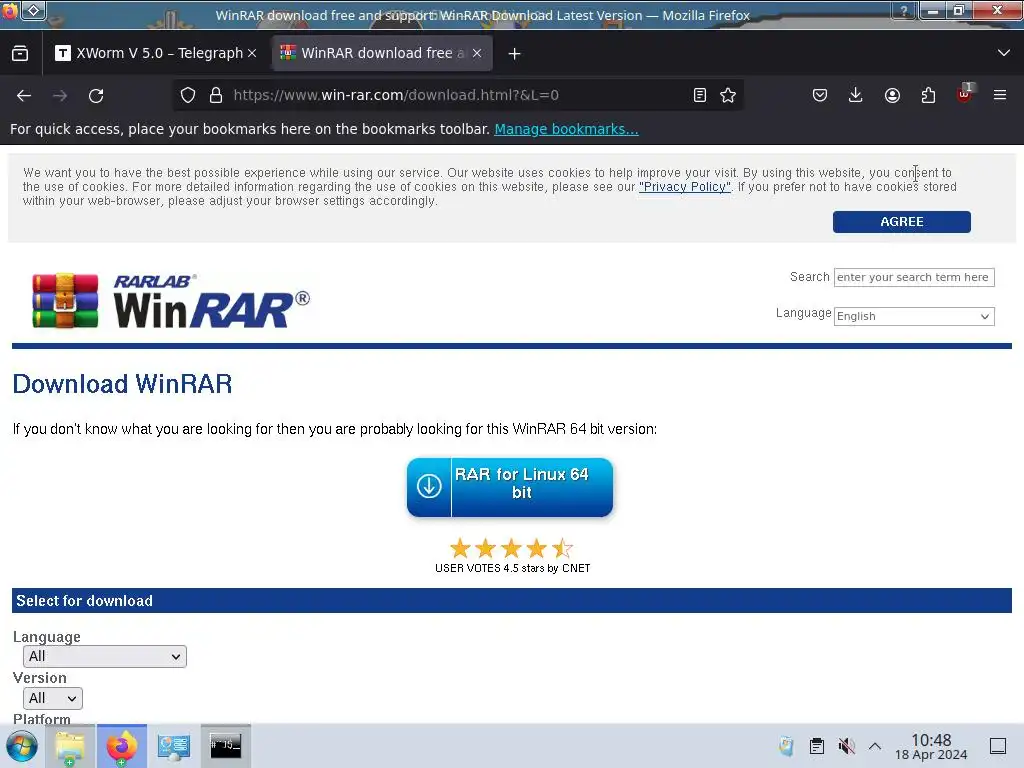Expand hidden system tray icons
The image size is (1024, 768).
coord(875,746)
